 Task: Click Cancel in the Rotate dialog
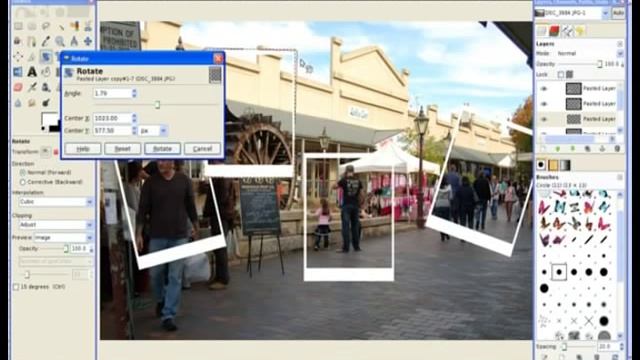(202, 149)
